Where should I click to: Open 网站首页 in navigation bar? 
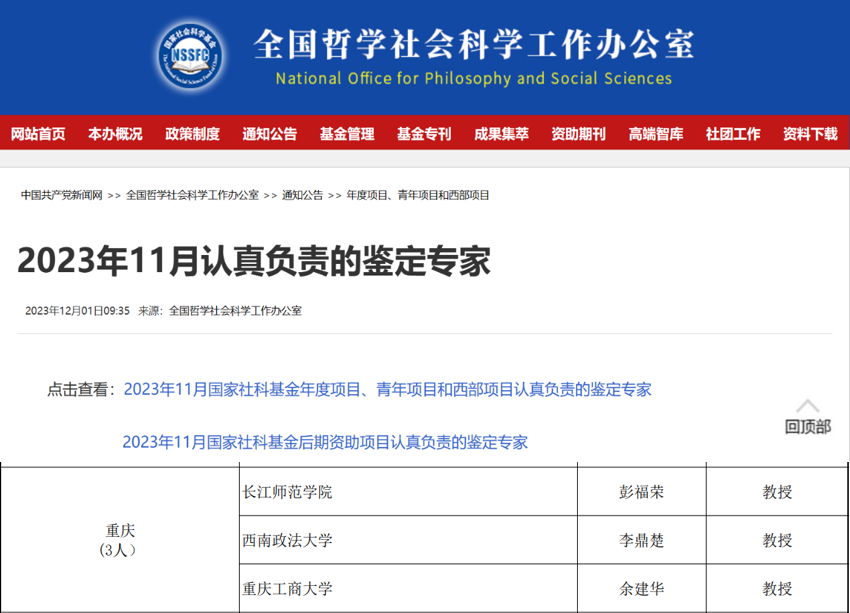coord(38,134)
